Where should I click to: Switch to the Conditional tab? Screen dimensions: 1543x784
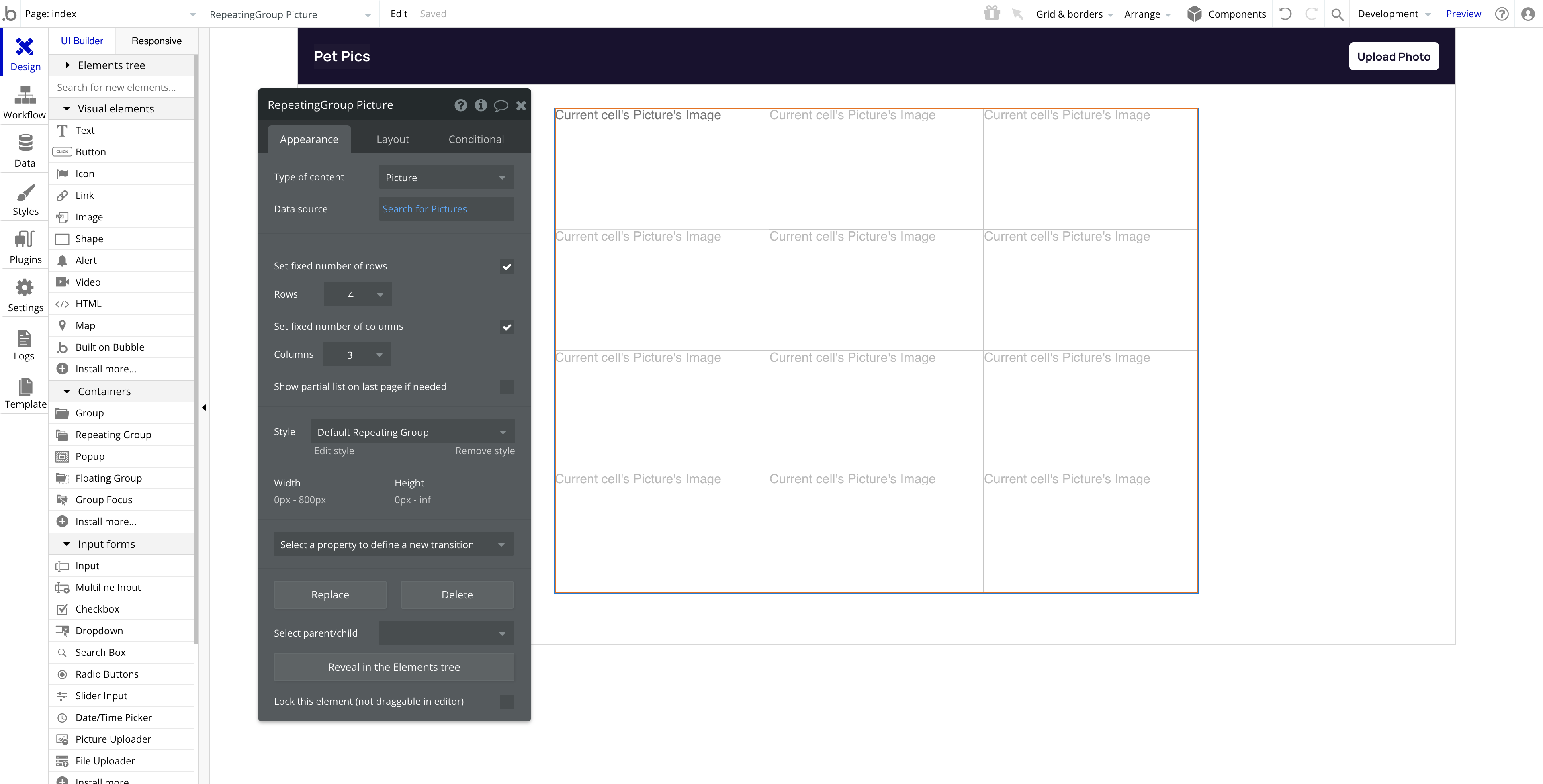click(476, 139)
